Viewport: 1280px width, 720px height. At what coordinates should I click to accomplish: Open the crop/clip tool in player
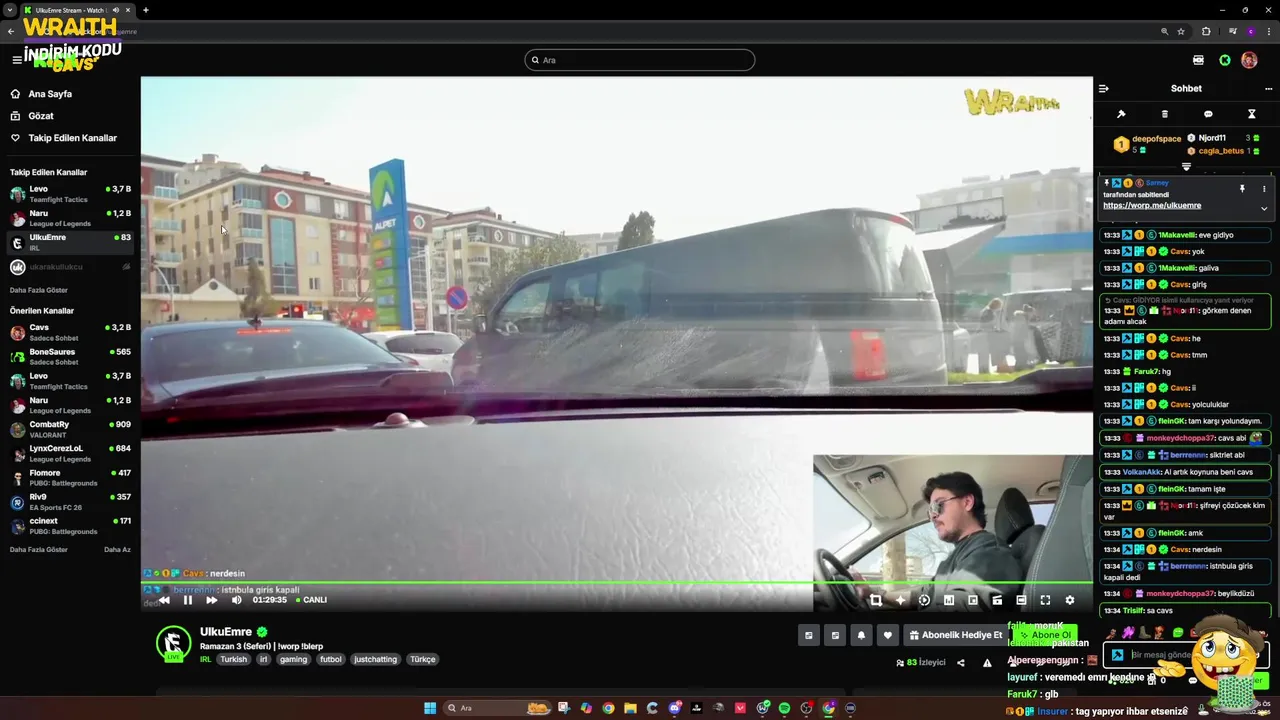pos(876,600)
